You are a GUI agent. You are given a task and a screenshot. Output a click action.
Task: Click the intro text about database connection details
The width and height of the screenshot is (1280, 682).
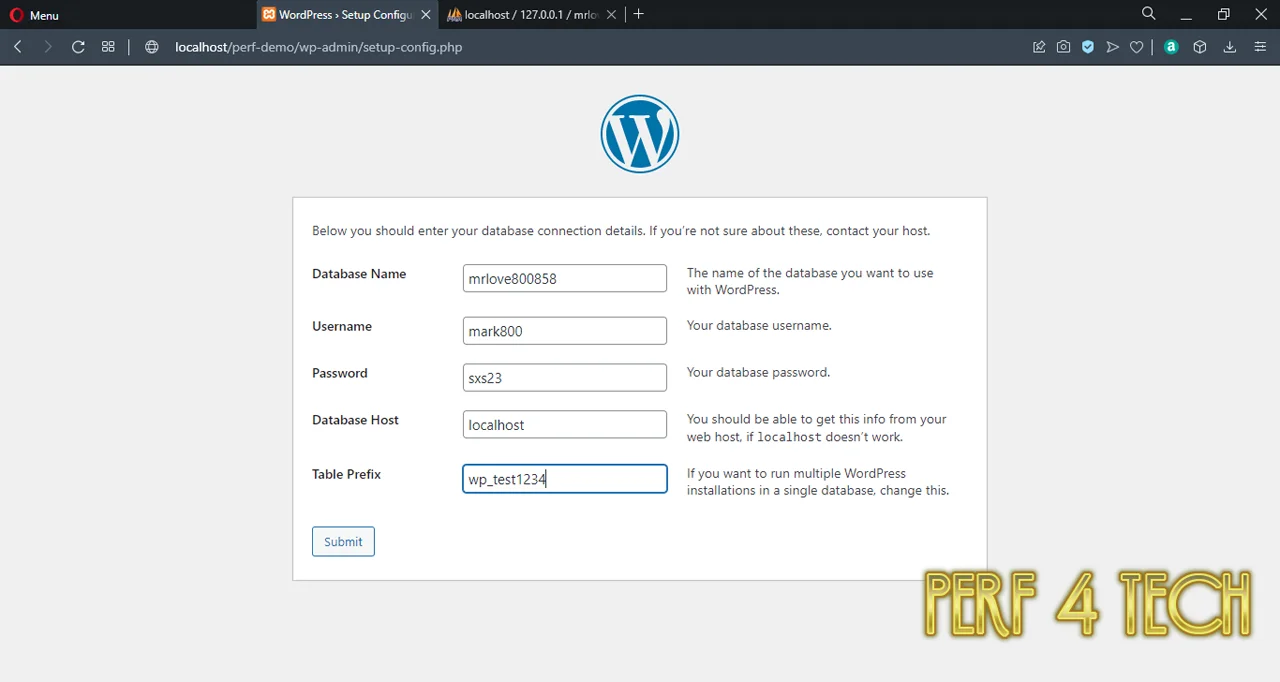tap(621, 230)
